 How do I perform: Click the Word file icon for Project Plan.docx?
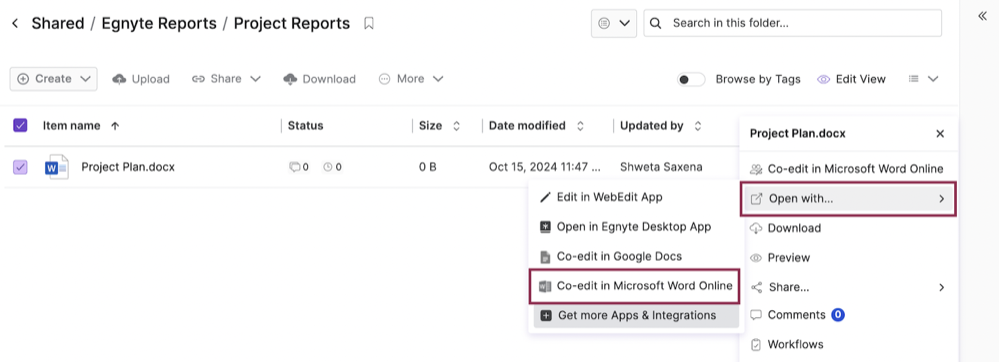point(57,167)
